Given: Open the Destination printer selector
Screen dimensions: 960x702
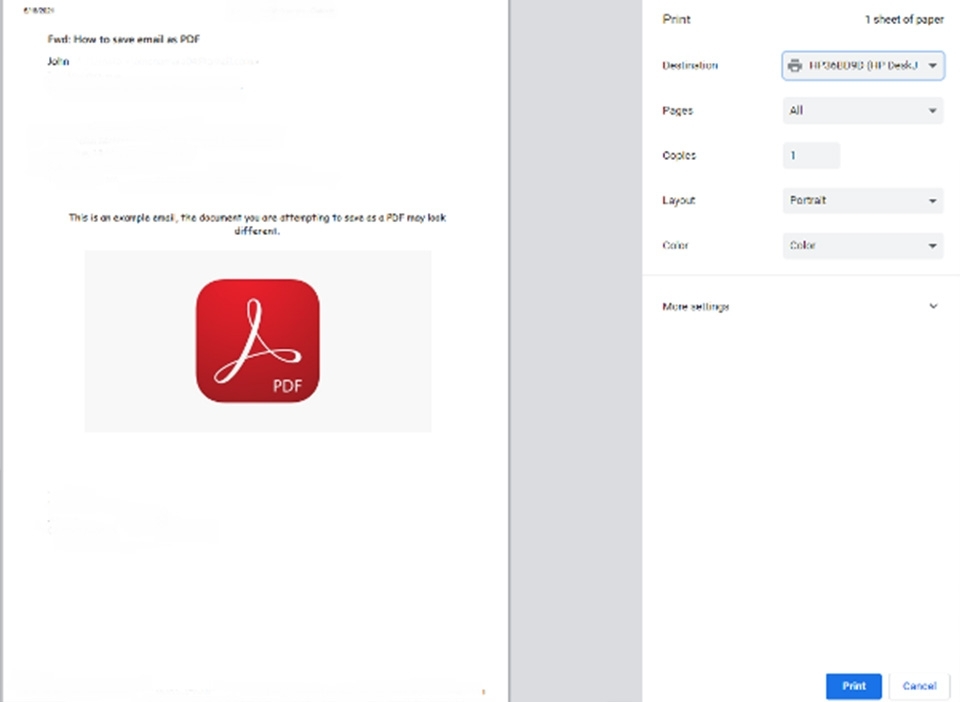Looking at the screenshot, I should [862, 66].
